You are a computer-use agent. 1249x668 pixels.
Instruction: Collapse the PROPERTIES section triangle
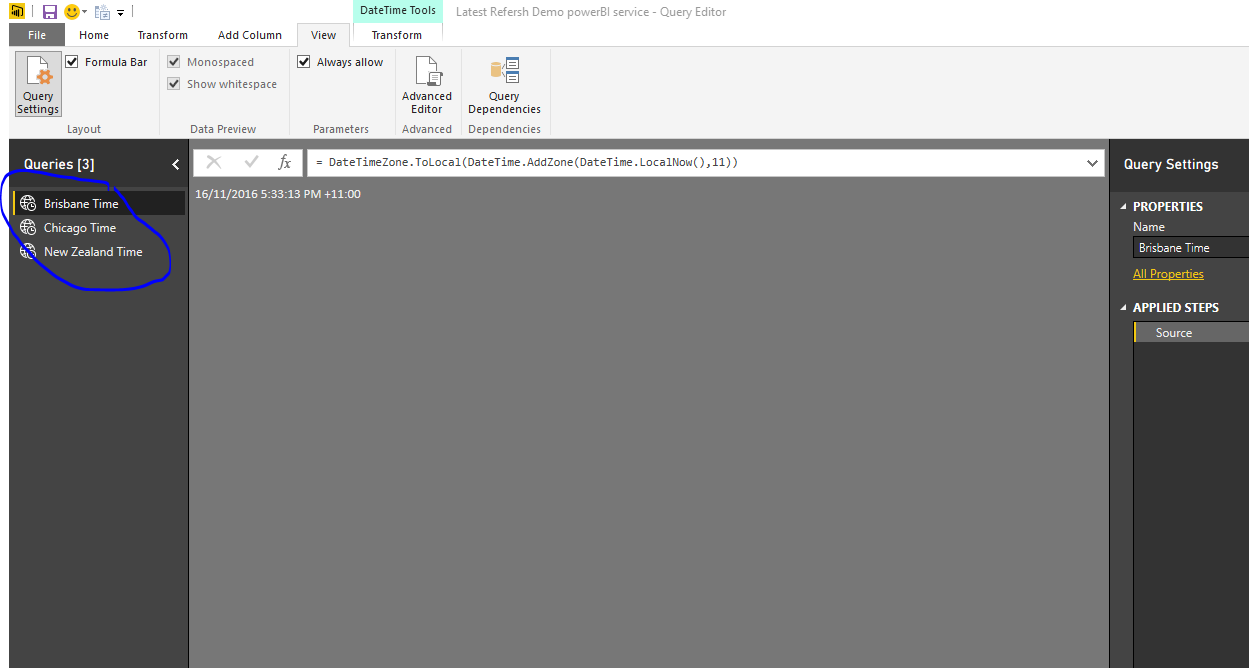[1123, 207]
